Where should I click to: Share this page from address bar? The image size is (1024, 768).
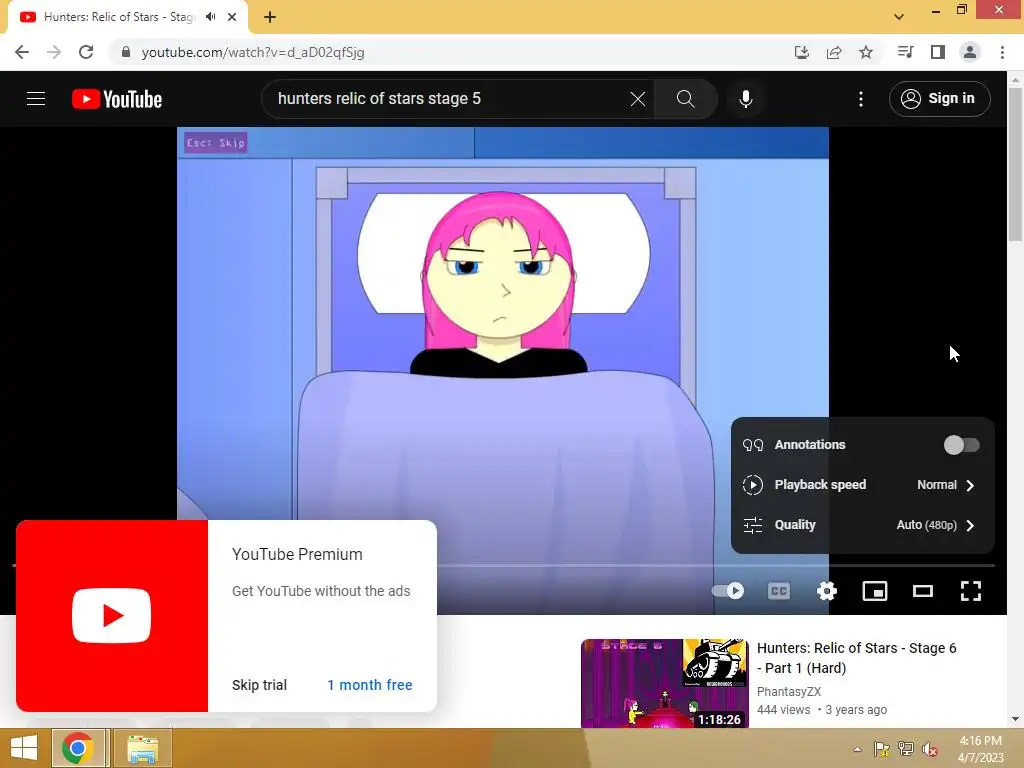point(834,52)
